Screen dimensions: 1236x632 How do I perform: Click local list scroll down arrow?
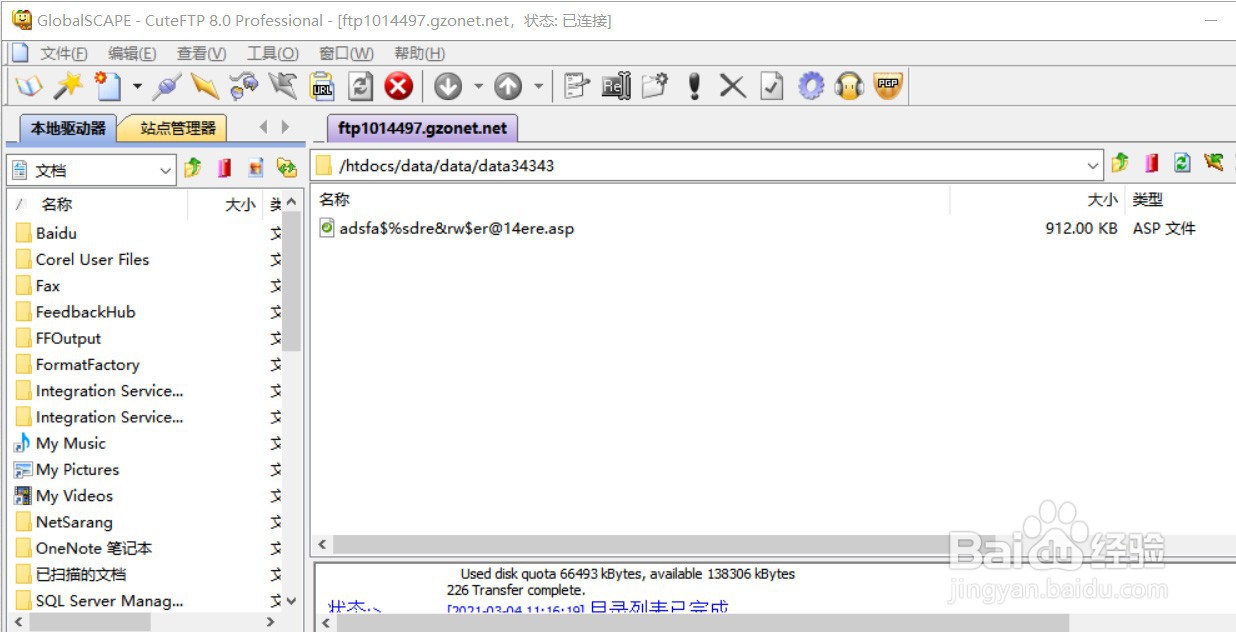coord(291,601)
